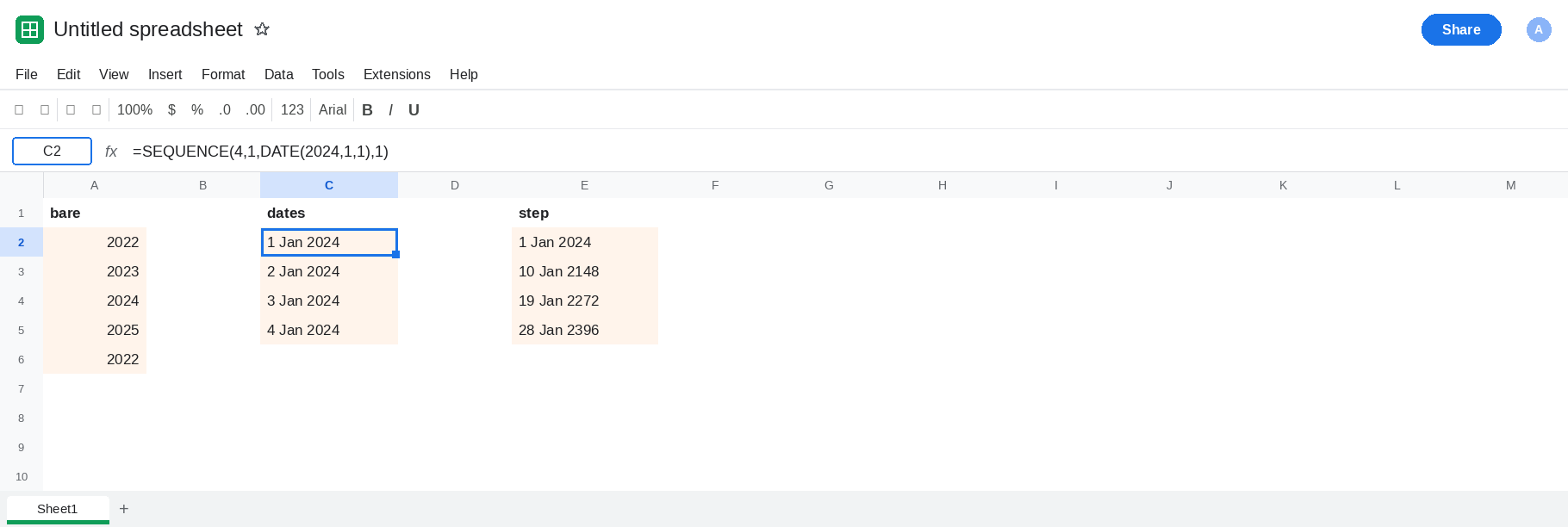Select row 1 header
This screenshot has width=1568, height=527.
[22, 213]
